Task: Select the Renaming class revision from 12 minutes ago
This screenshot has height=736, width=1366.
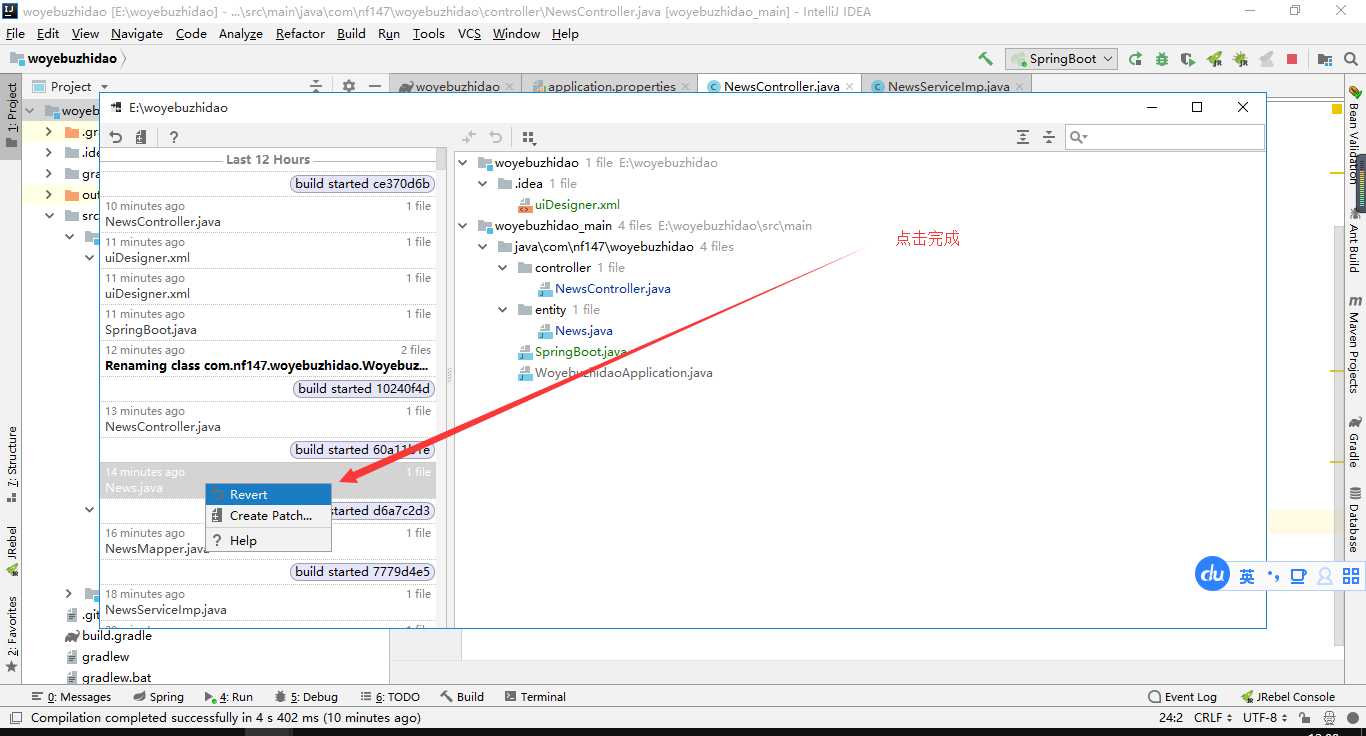Action: [x=268, y=358]
